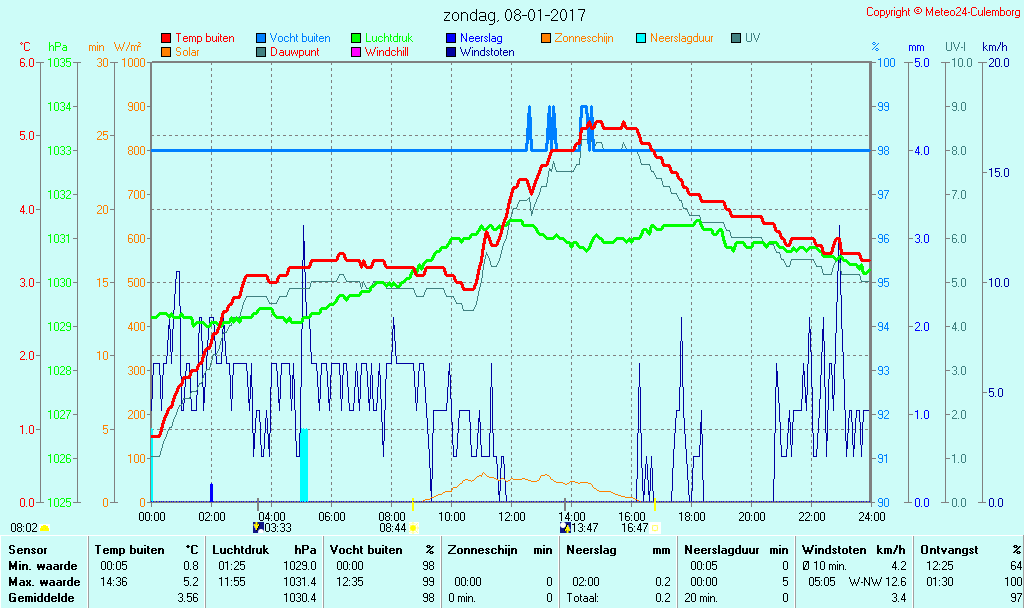Click the green Luchtdruk legend square
The height and width of the screenshot is (608, 1026).
(356, 38)
